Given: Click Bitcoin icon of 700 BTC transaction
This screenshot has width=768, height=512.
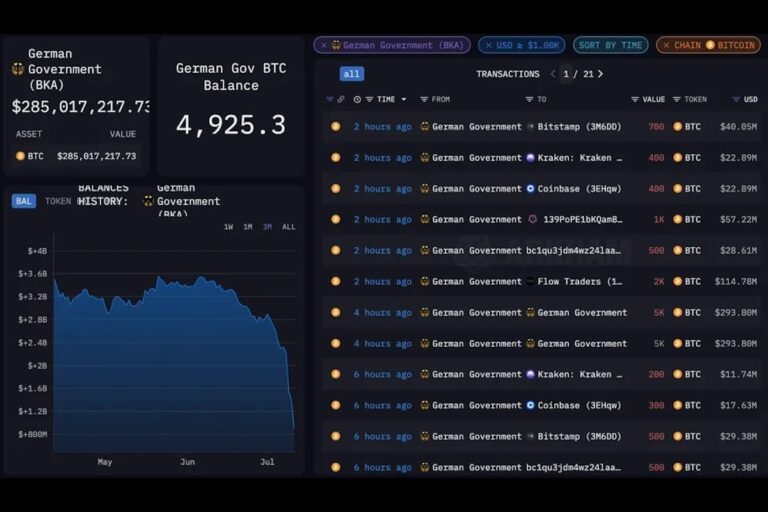Looking at the screenshot, I should pyautogui.click(x=336, y=126).
